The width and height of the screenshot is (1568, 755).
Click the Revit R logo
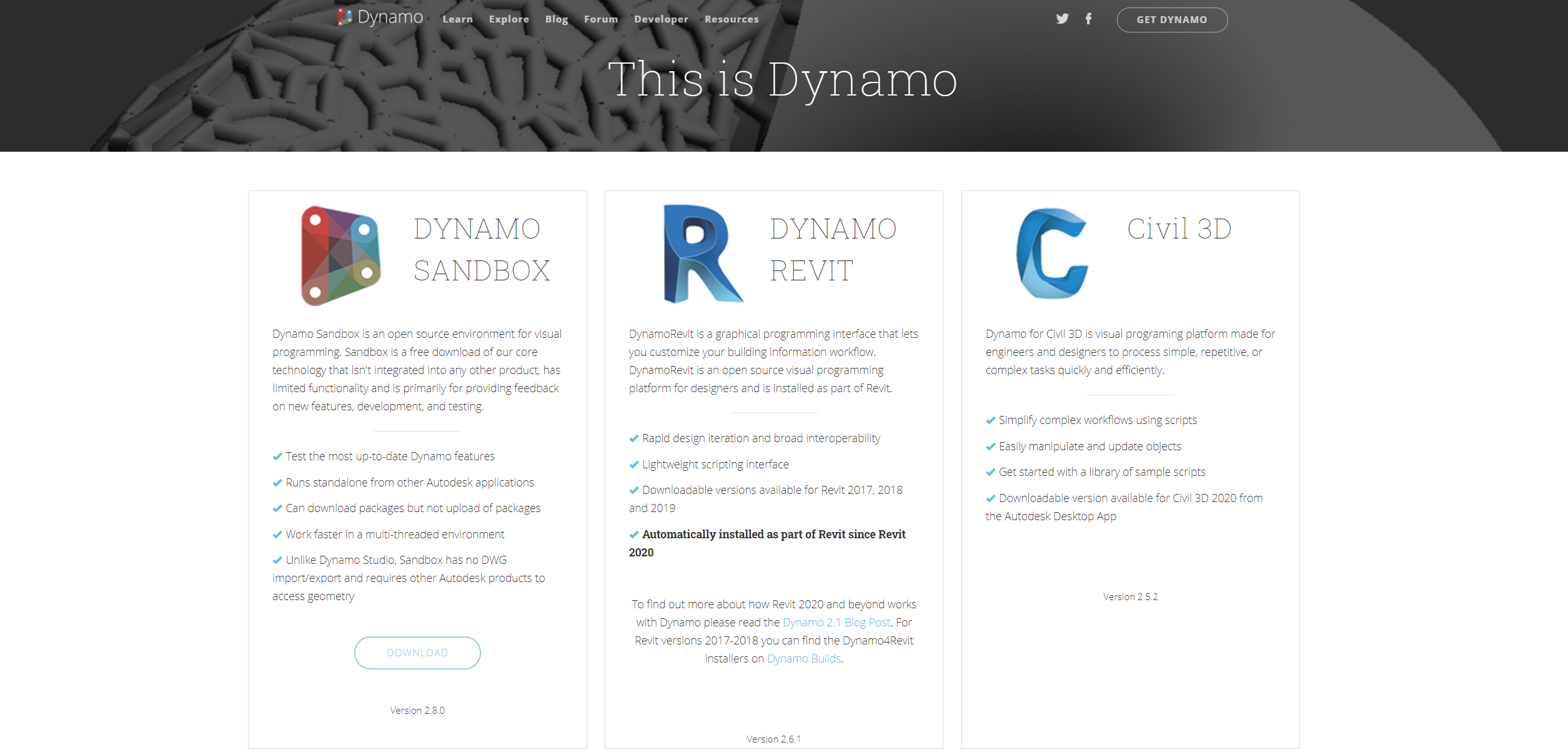coord(702,254)
